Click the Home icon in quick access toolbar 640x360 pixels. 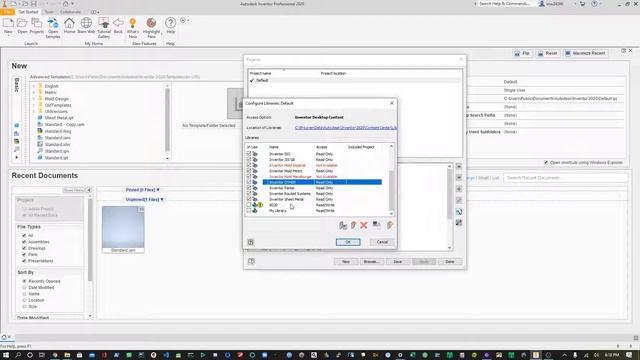point(65,4)
